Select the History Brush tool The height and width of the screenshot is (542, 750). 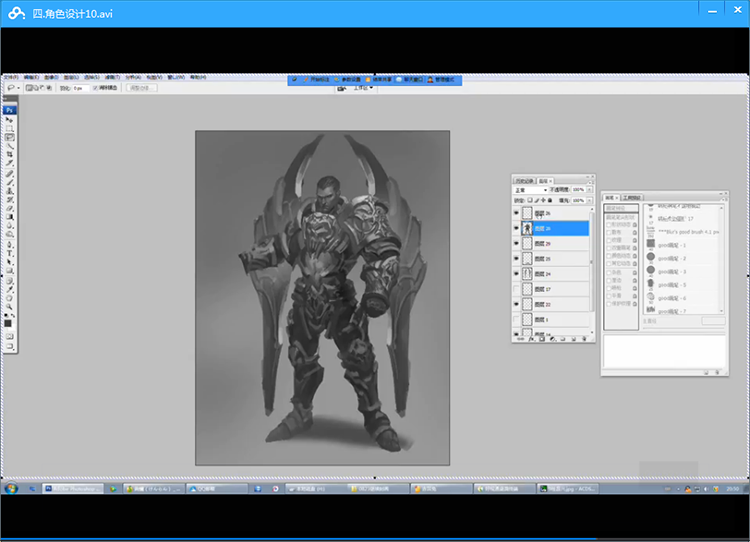pyautogui.click(x=9, y=199)
